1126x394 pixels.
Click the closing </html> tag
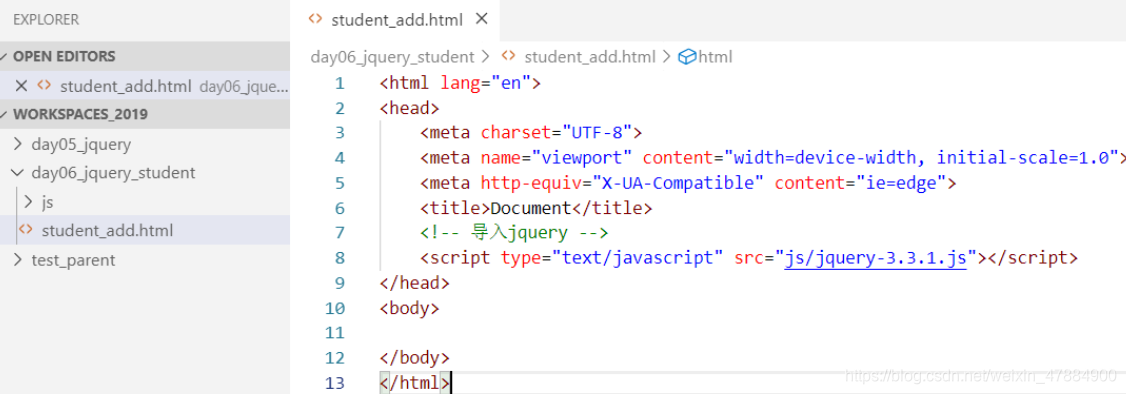click(x=414, y=383)
